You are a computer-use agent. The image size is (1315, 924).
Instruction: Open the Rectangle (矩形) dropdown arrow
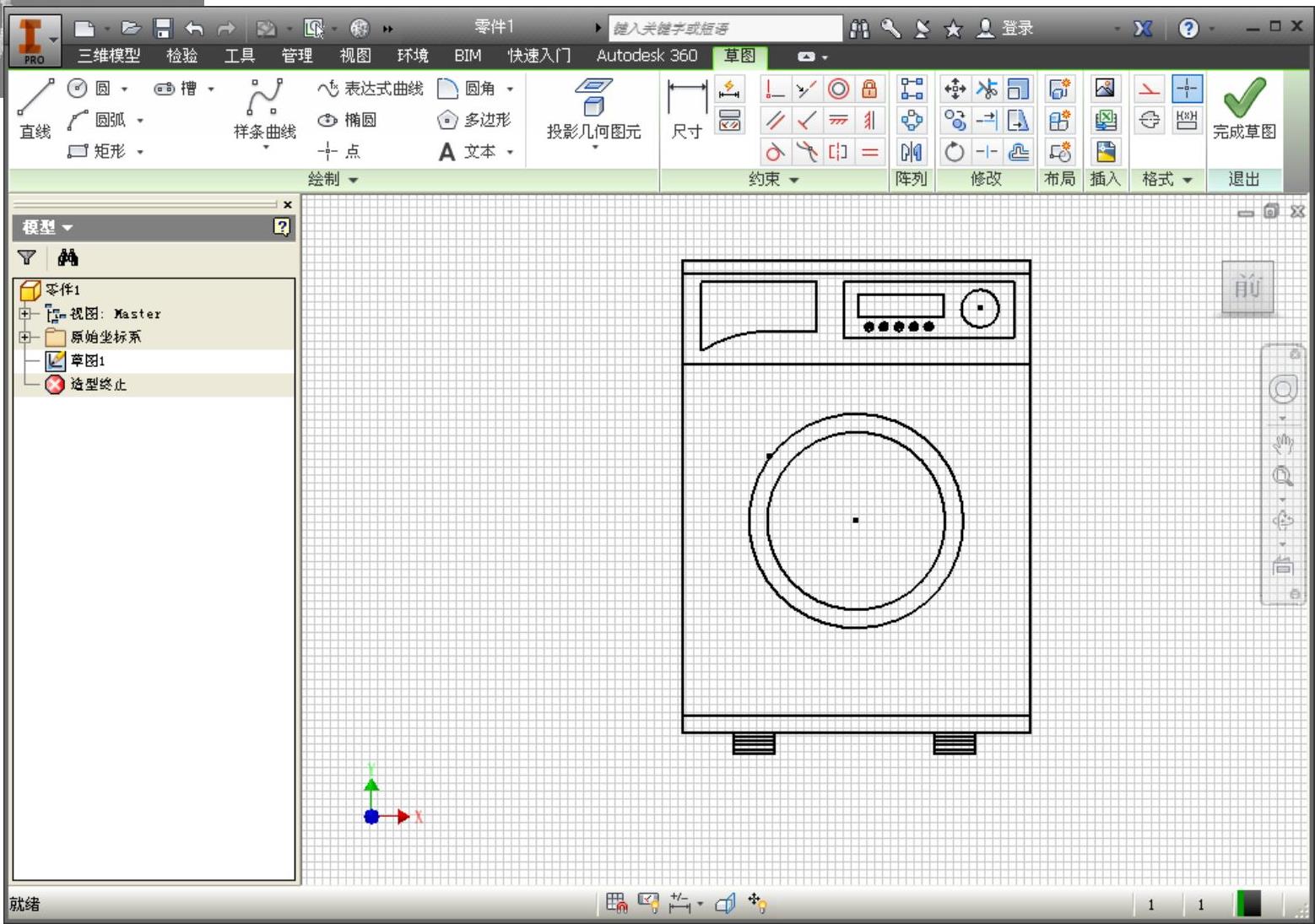pos(139,152)
